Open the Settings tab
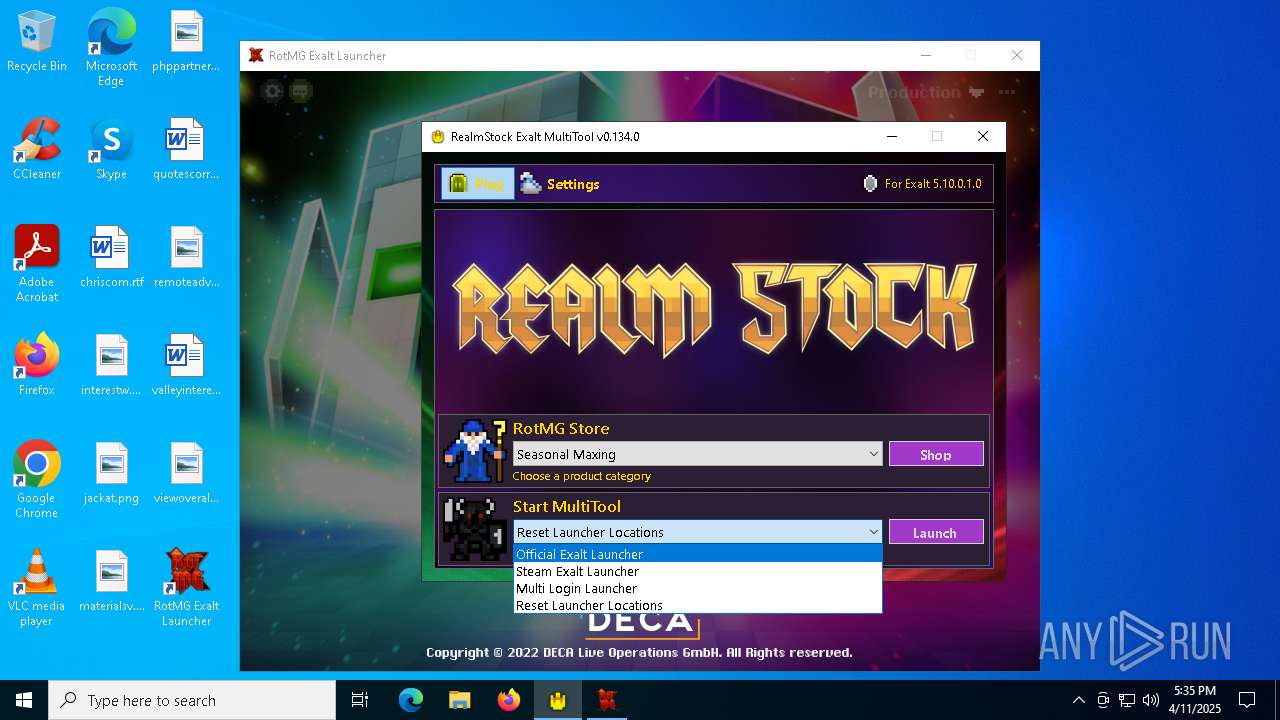This screenshot has width=1280, height=720. (560, 184)
